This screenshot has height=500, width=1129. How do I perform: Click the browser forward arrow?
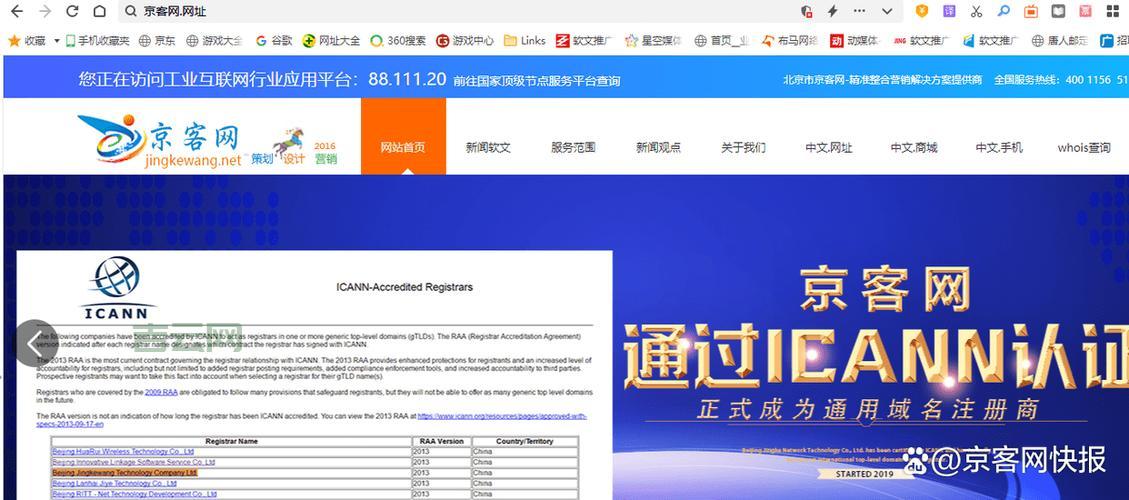[45, 12]
